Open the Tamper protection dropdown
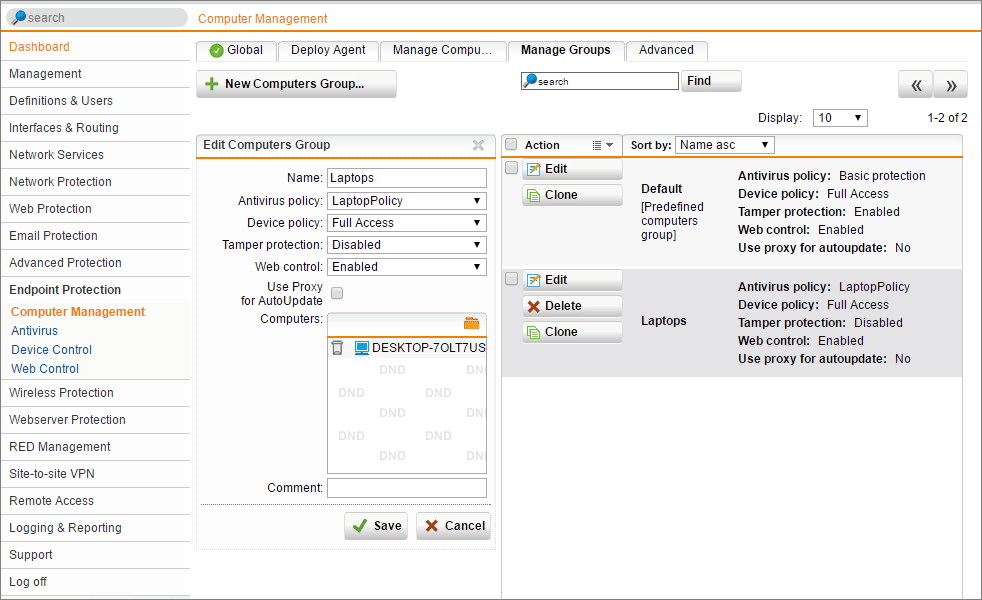 (406, 245)
